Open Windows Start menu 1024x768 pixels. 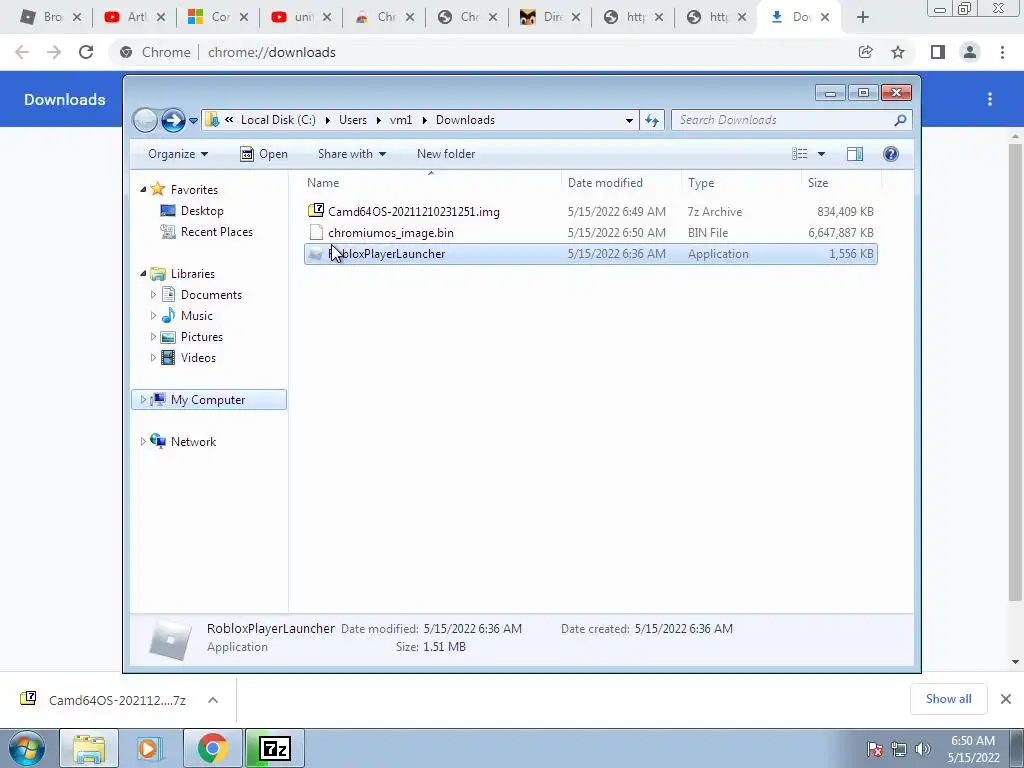pos(27,748)
